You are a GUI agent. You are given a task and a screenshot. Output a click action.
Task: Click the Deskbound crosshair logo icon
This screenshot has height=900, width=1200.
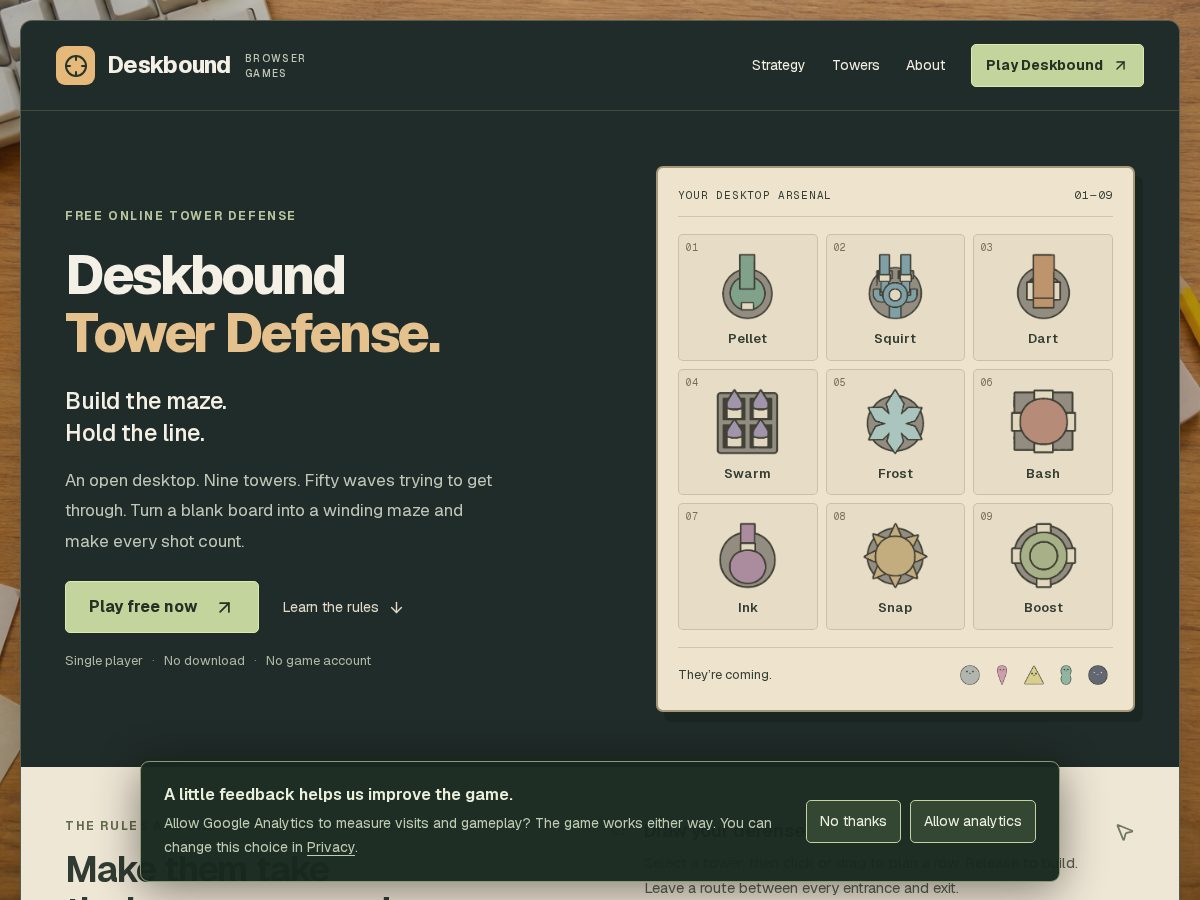point(75,65)
